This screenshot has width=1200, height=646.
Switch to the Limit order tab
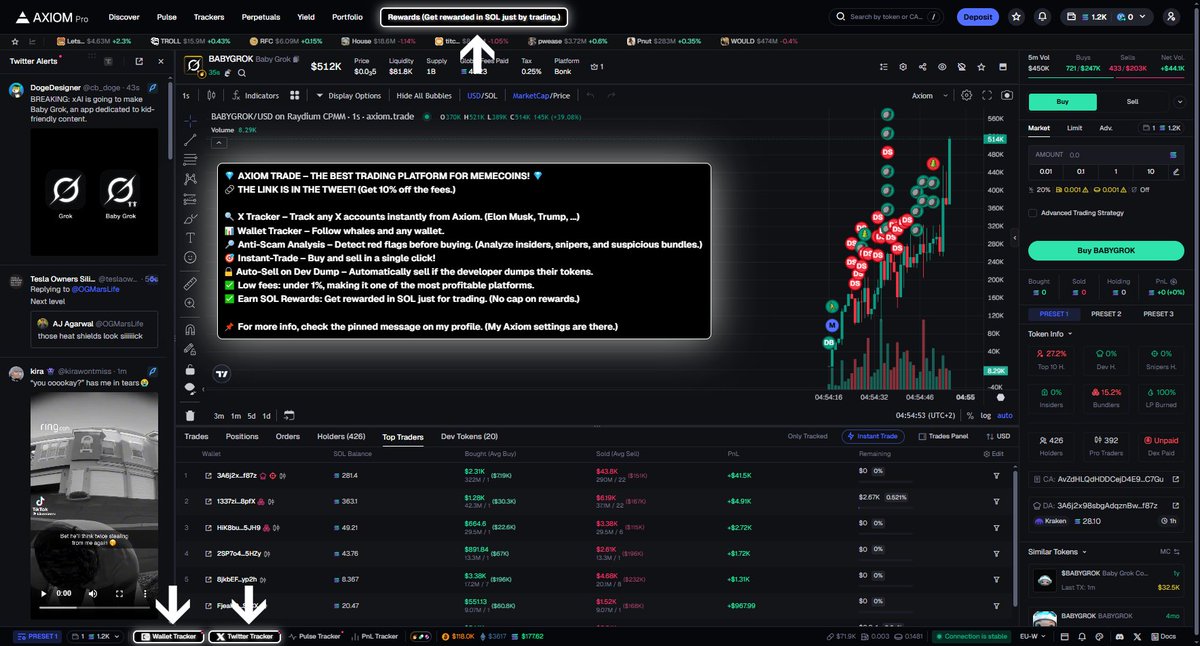pyautogui.click(x=1074, y=128)
